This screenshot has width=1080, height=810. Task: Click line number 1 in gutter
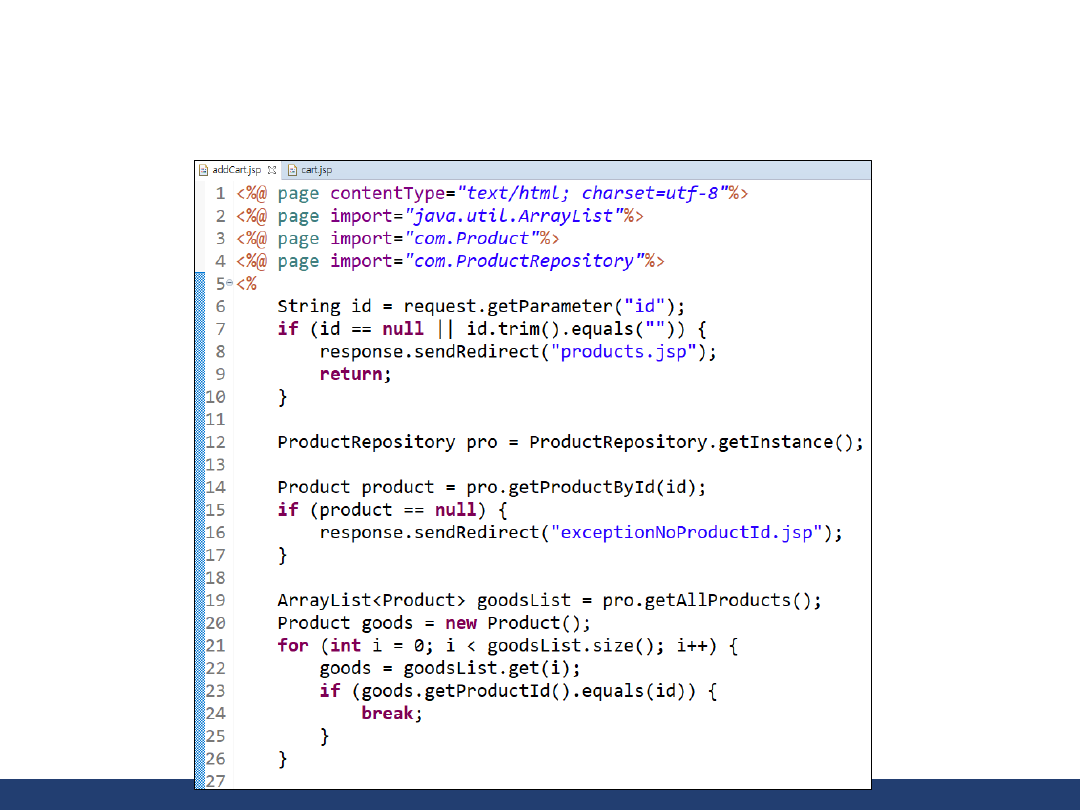click(x=220, y=193)
